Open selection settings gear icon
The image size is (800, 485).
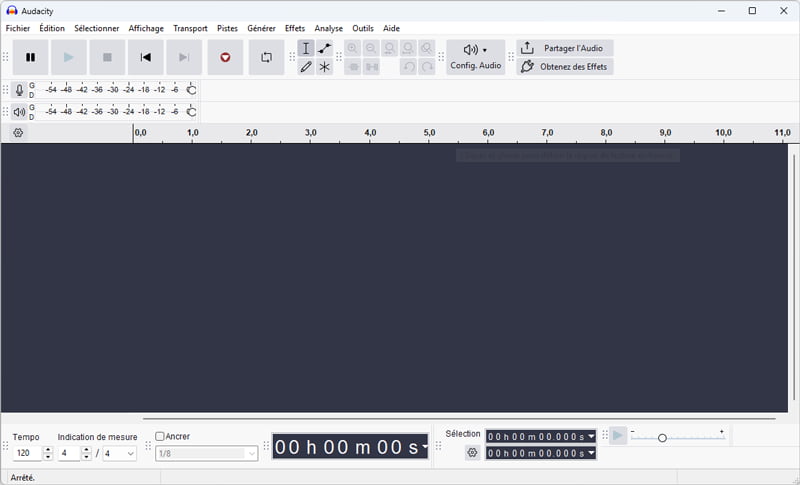(472, 452)
